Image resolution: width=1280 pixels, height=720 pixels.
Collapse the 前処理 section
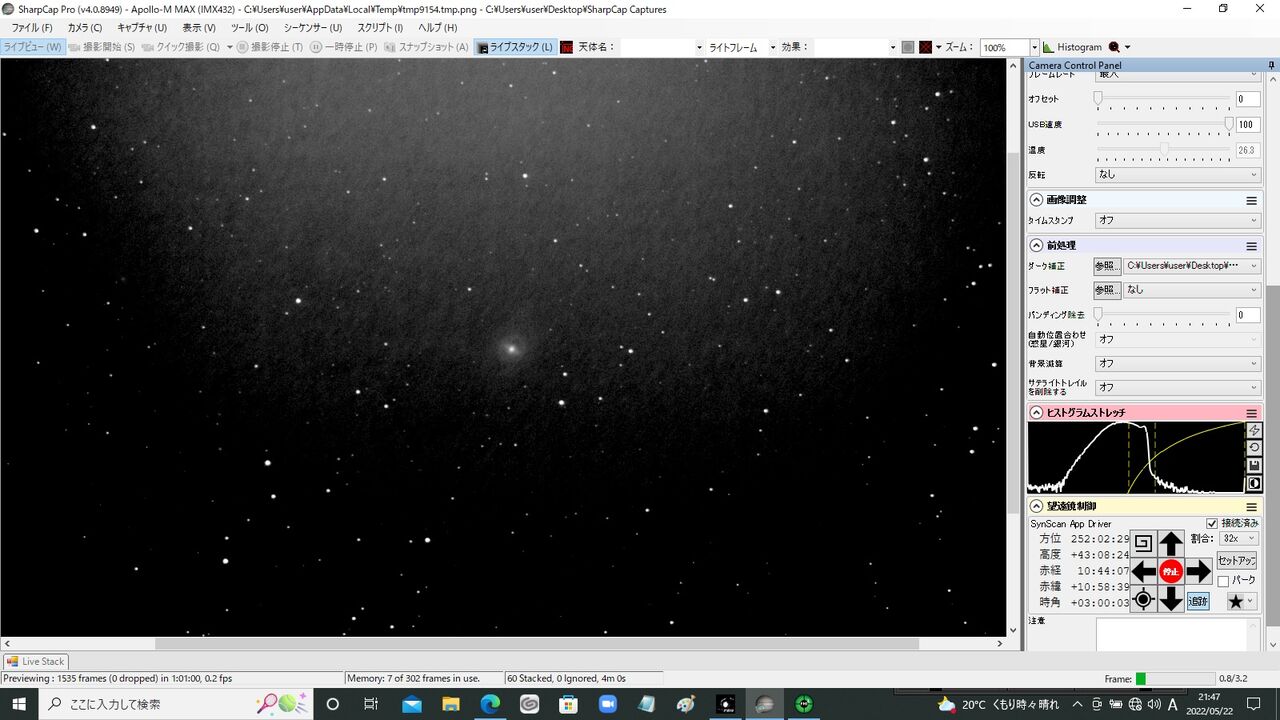[x=1036, y=246]
